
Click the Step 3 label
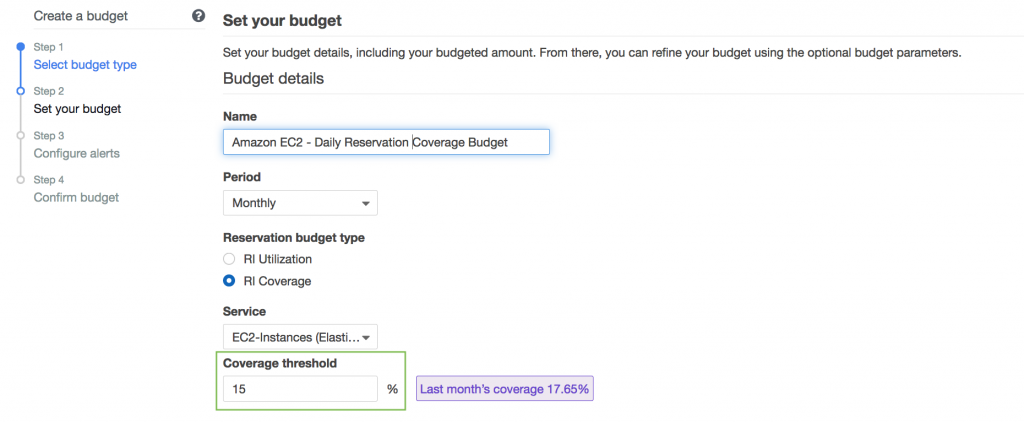click(49, 136)
